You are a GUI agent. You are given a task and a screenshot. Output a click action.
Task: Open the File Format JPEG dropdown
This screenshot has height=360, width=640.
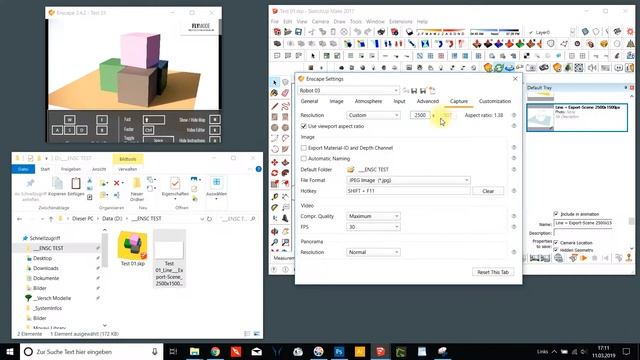pos(408,180)
